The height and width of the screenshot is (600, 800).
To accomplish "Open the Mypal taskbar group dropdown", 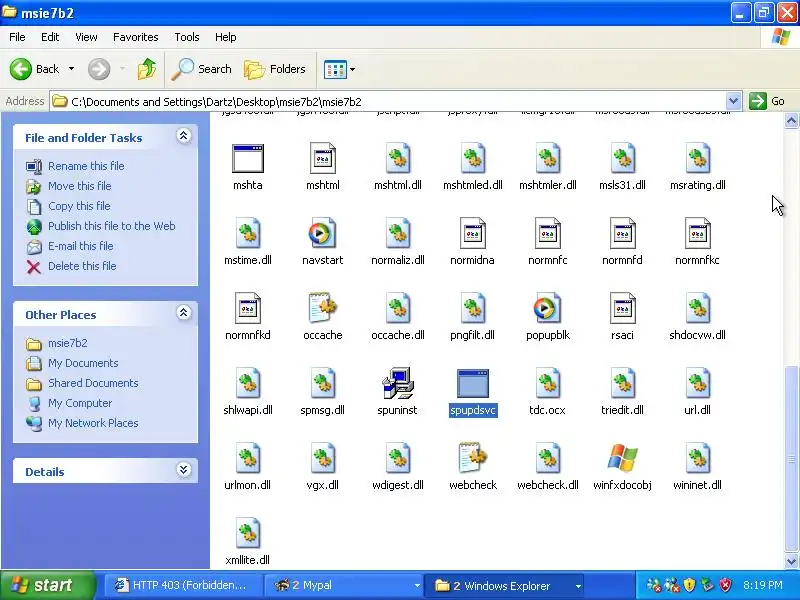I will (417, 586).
